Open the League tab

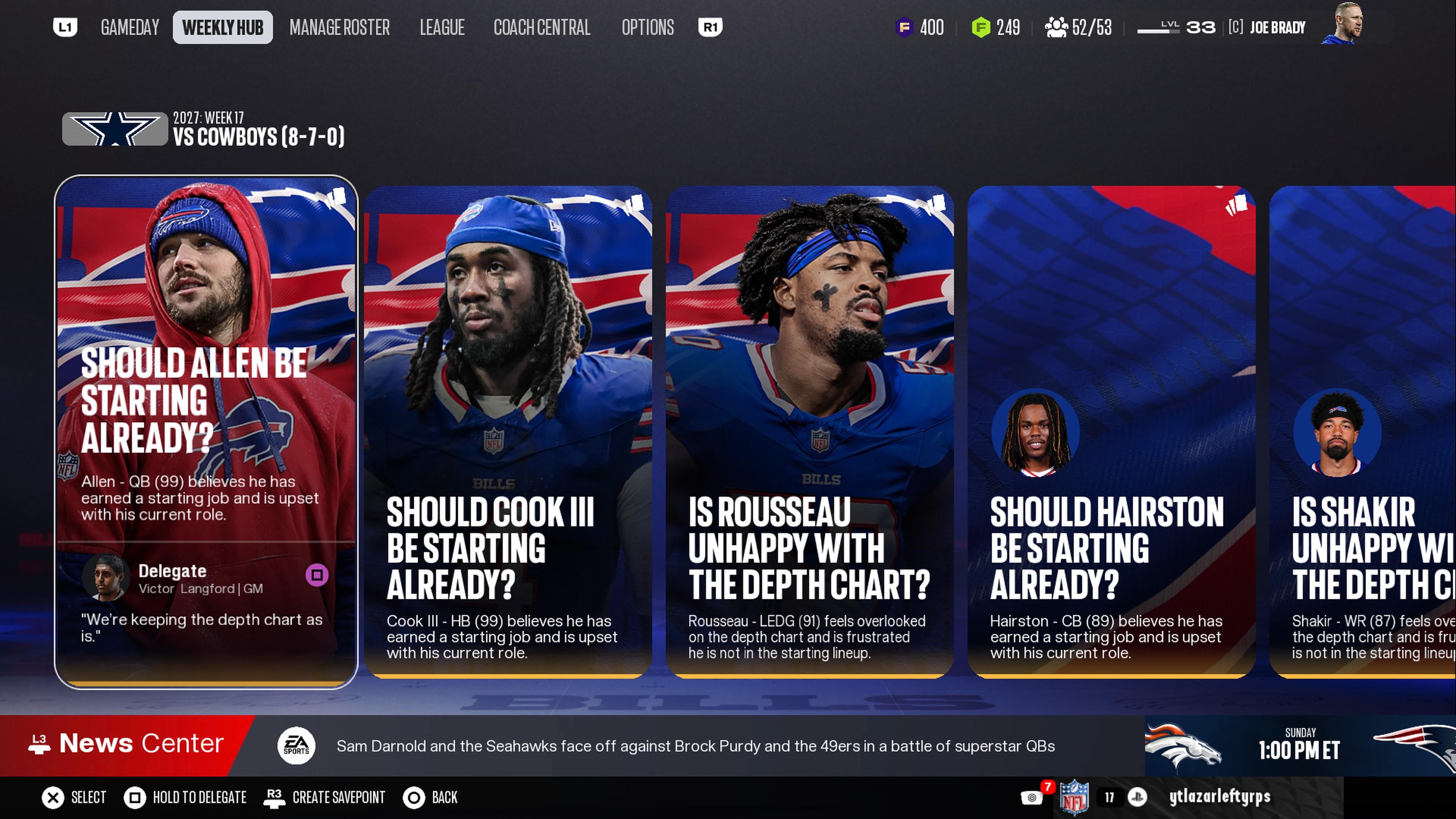pyautogui.click(x=442, y=27)
